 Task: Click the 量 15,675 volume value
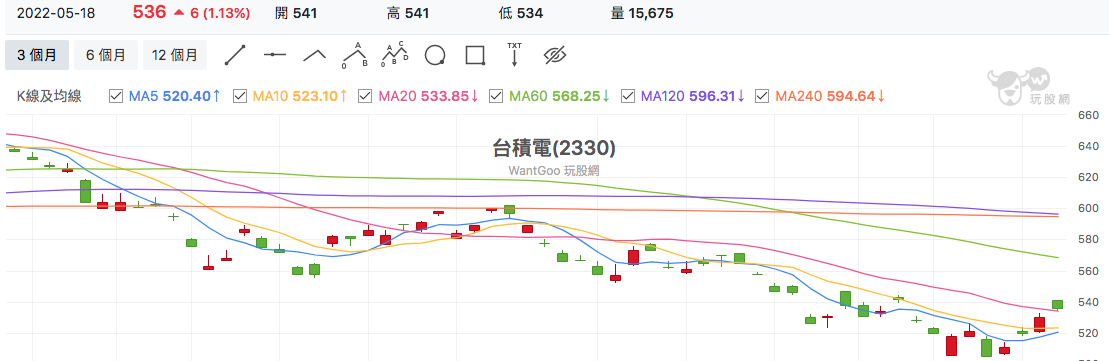point(641,13)
